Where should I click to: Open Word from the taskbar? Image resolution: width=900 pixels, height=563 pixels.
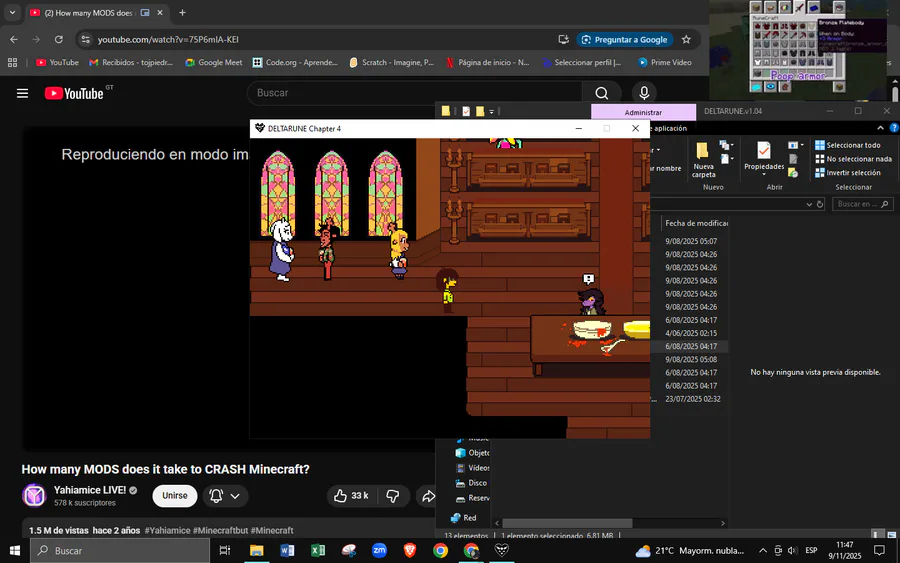(x=287, y=550)
